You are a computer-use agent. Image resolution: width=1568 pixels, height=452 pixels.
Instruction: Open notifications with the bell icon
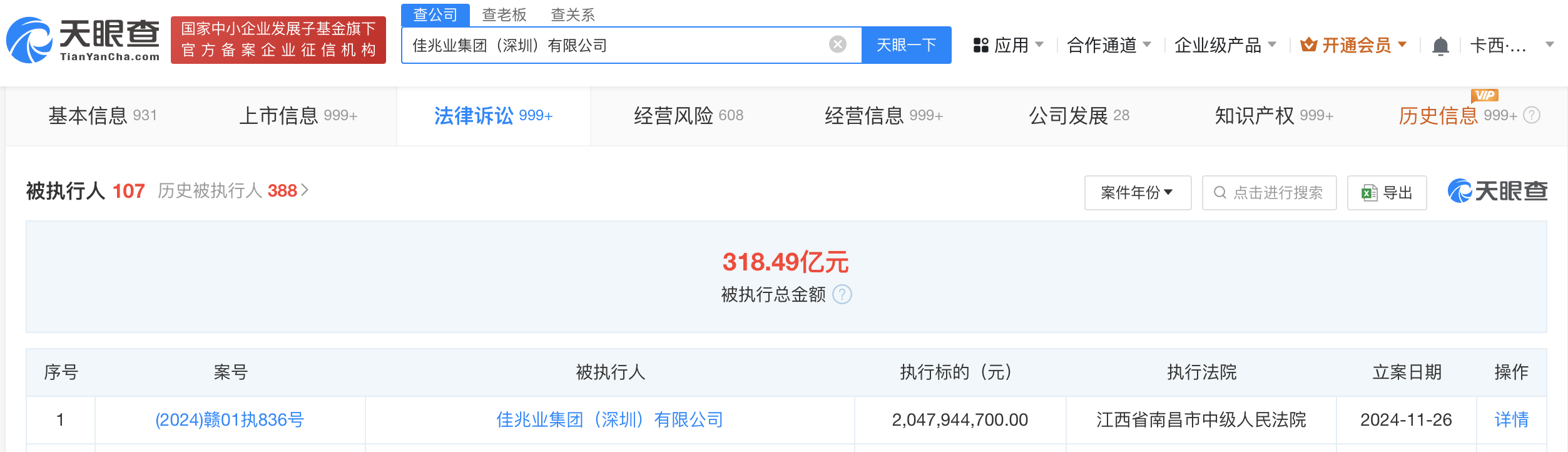[x=1440, y=46]
